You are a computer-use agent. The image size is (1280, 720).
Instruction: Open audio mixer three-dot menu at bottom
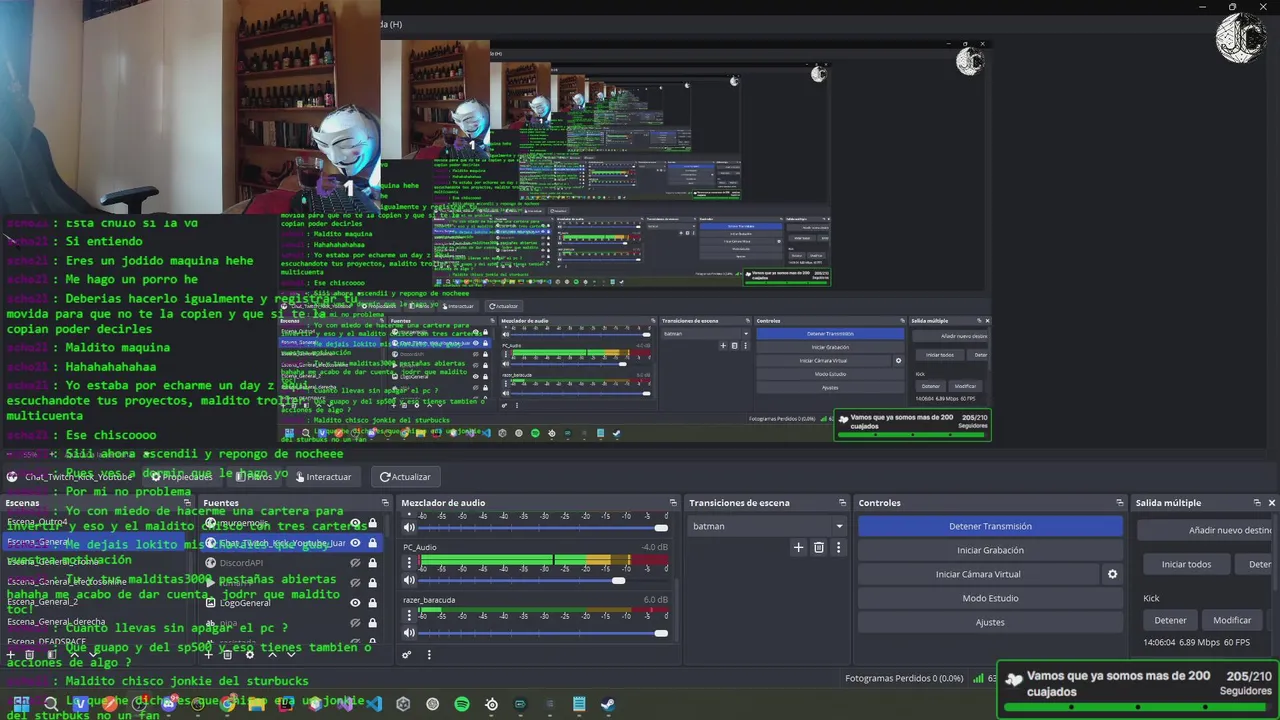click(429, 655)
